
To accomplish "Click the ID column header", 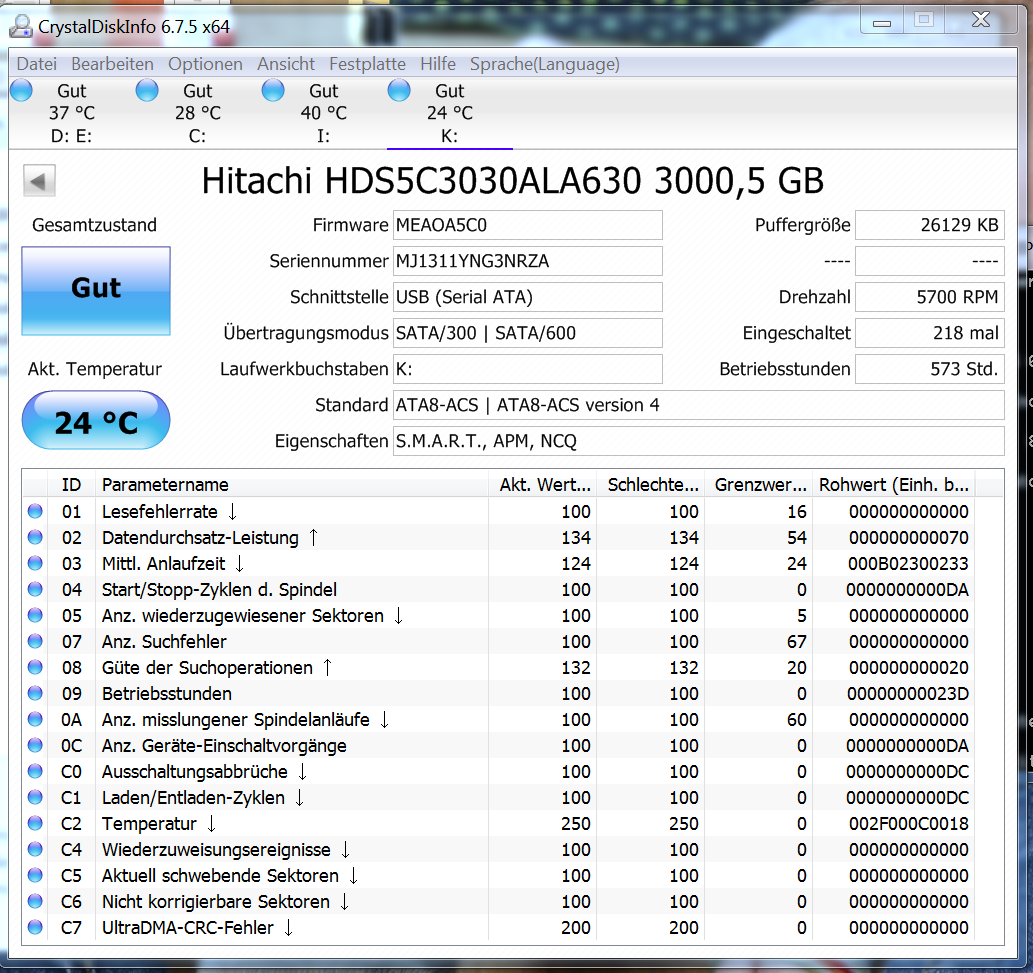I will coord(71,485).
